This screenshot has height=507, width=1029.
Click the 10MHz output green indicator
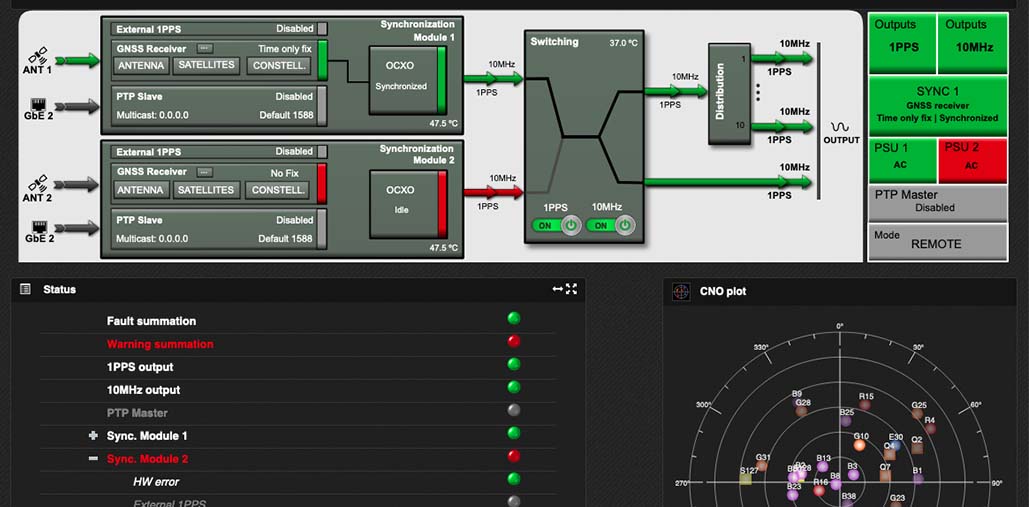(514, 387)
